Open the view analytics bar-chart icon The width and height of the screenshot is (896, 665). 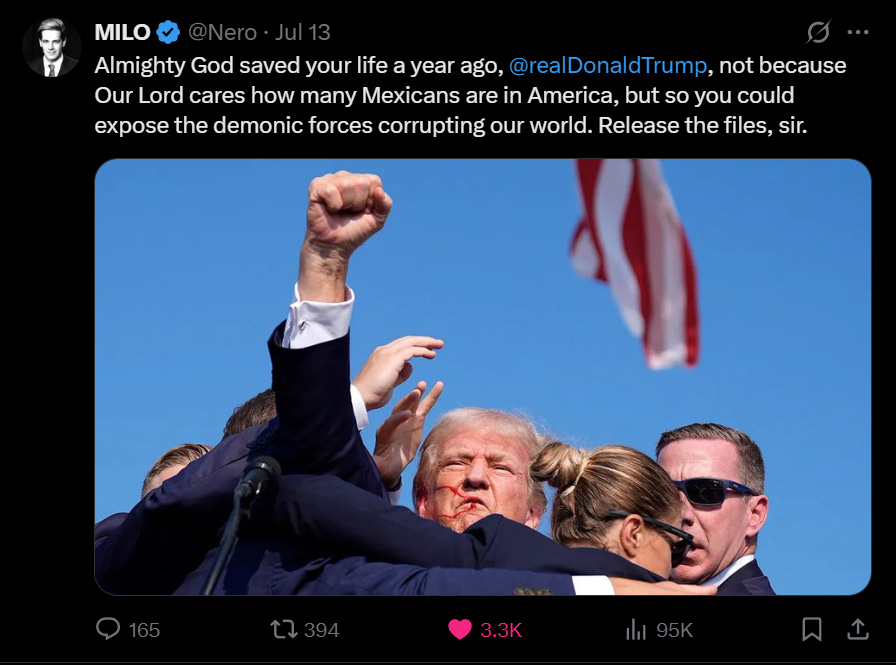(x=635, y=630)
